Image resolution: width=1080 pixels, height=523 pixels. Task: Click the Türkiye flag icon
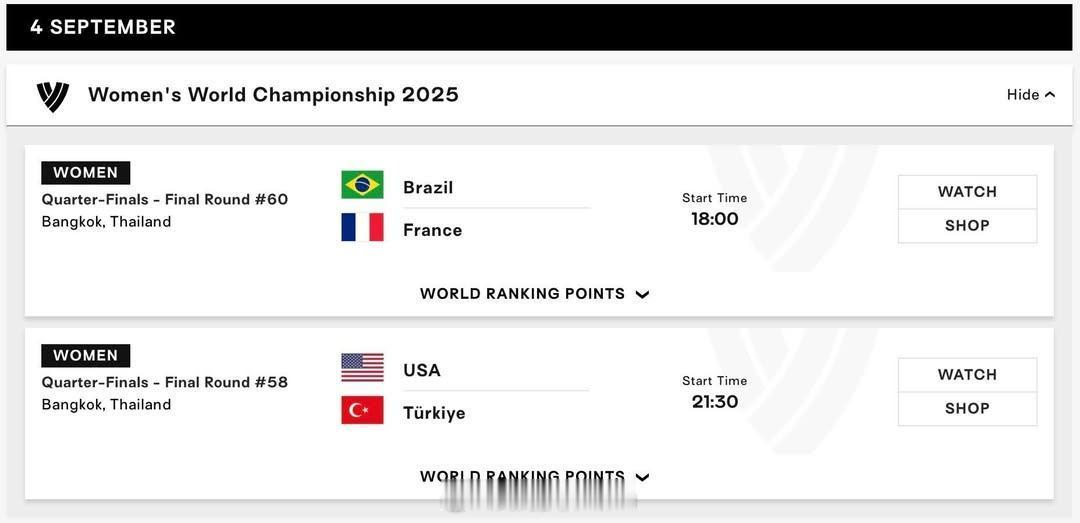362,410
